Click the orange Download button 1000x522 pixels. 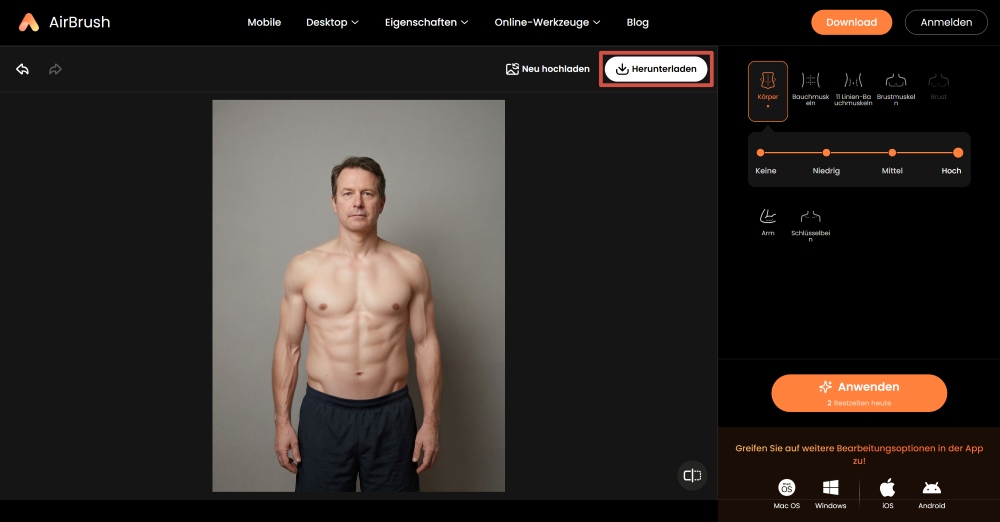(x=851, y=22)
